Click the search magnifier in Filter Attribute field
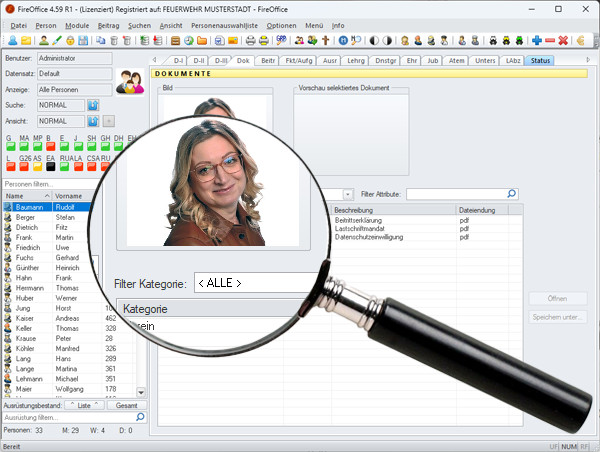Screen dimensions: 600x452 pos(512,194)
